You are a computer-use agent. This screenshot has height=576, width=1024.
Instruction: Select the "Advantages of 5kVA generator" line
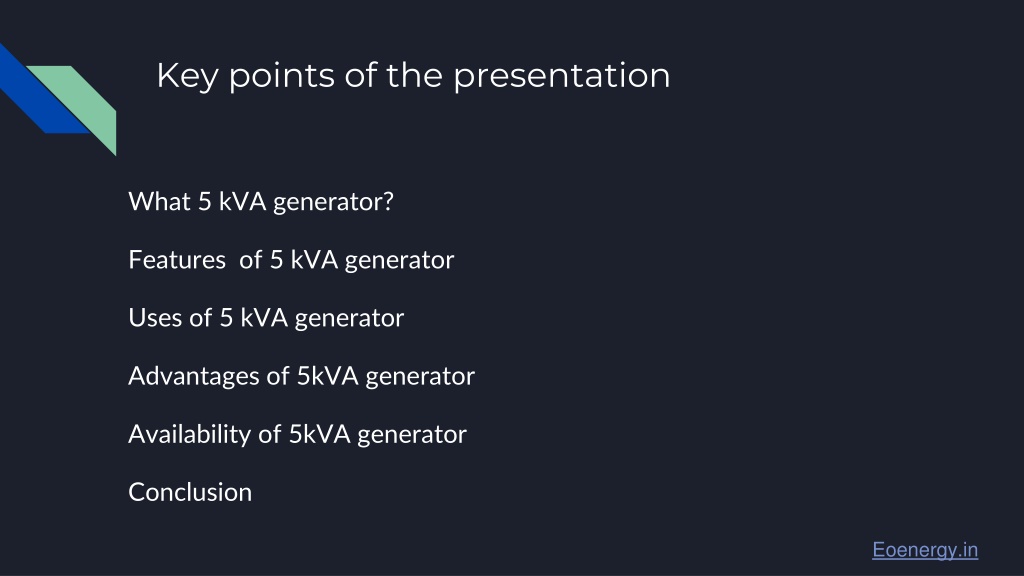[302, 377]
